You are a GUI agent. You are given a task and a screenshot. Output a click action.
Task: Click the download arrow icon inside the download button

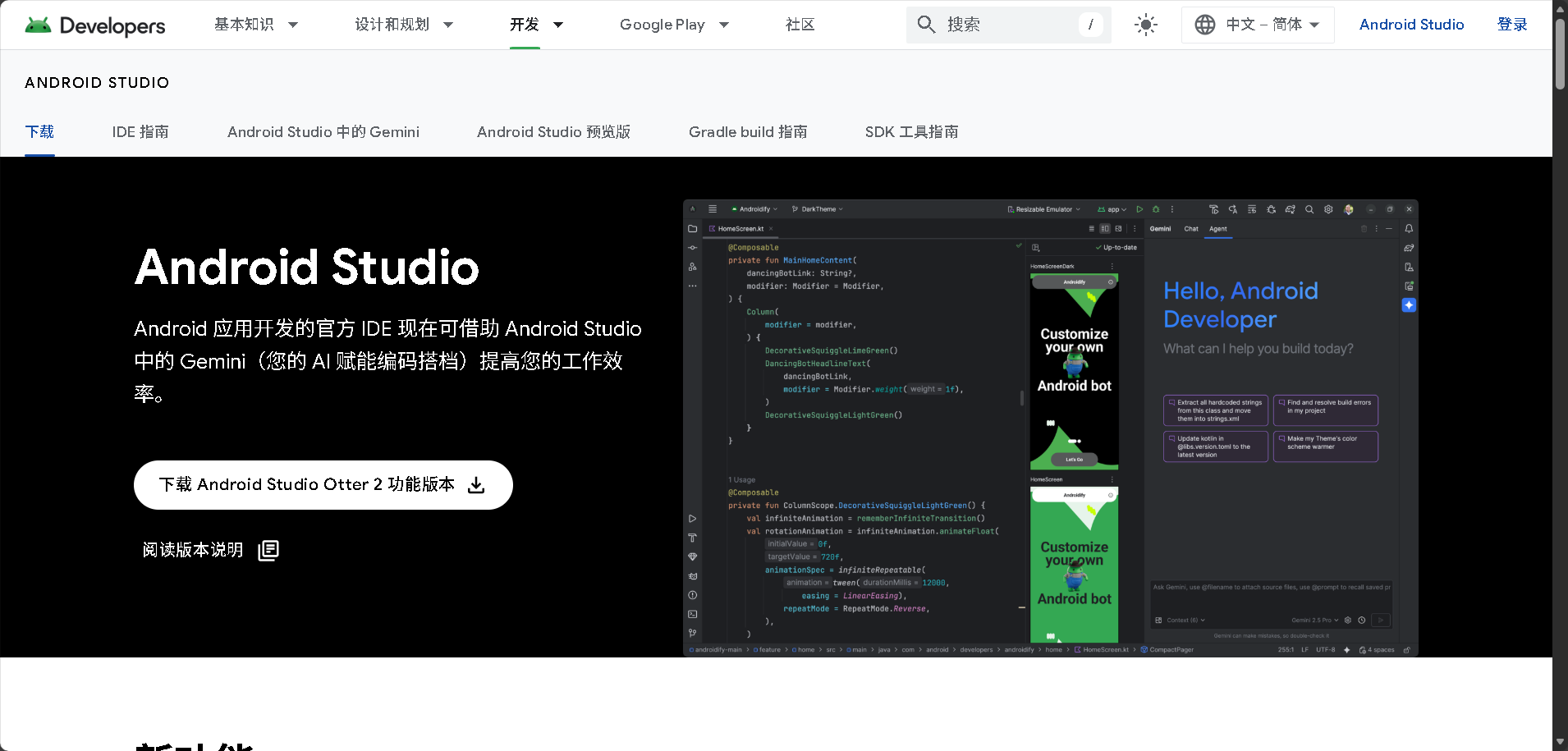pos(476,484)
